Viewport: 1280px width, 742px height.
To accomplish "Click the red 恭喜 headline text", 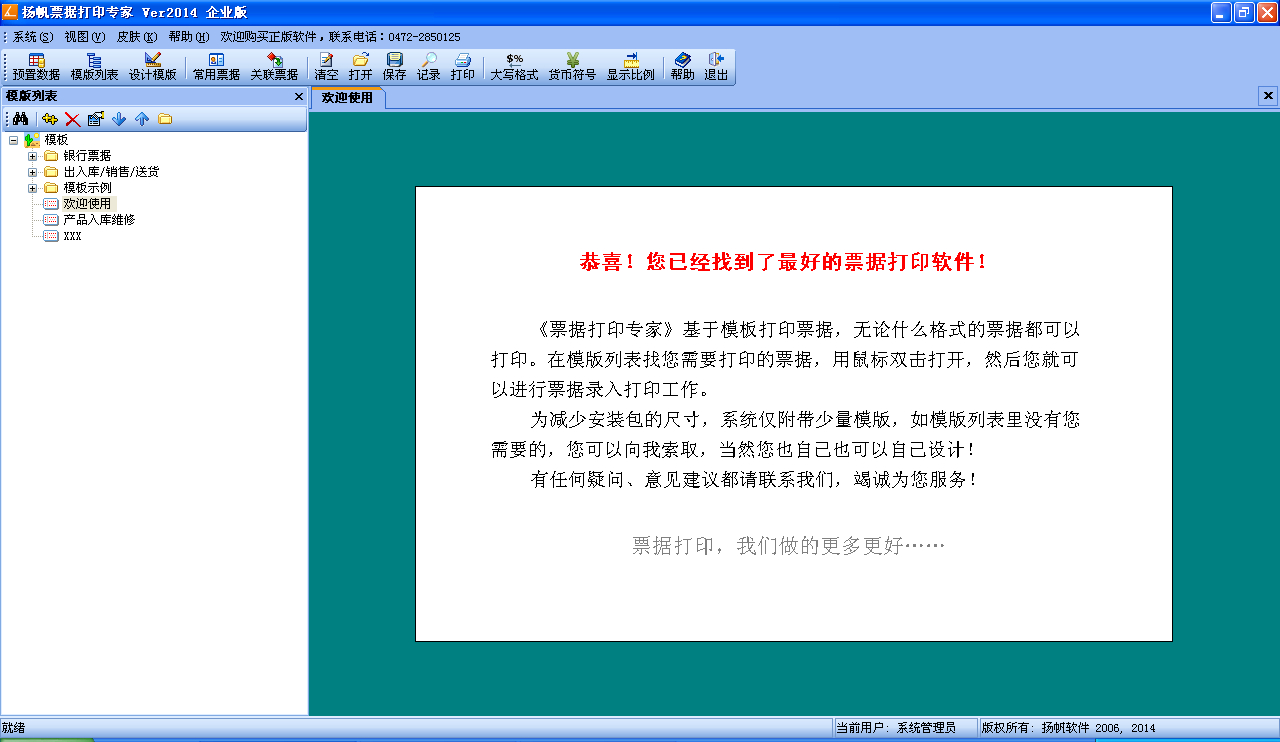I will 784,262.
